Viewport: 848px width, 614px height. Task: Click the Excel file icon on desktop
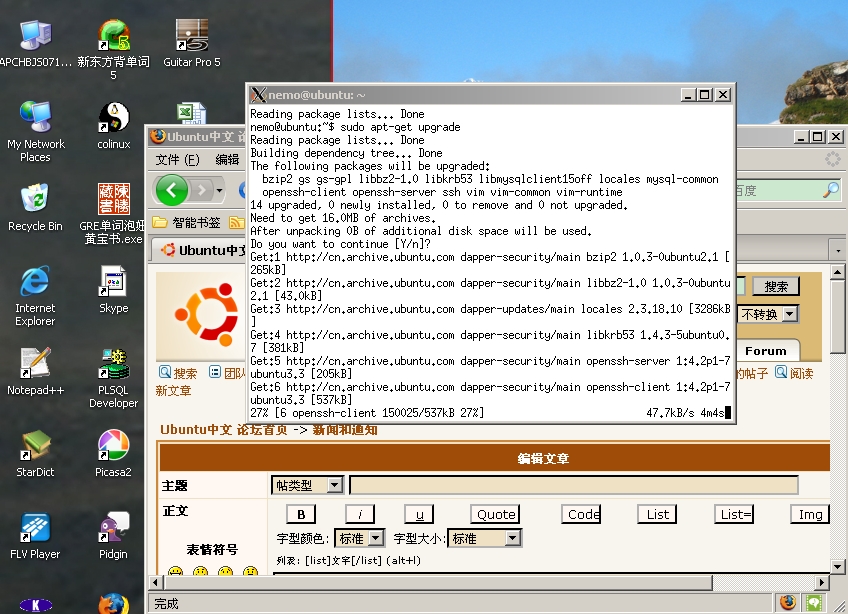tap(191, 113)
